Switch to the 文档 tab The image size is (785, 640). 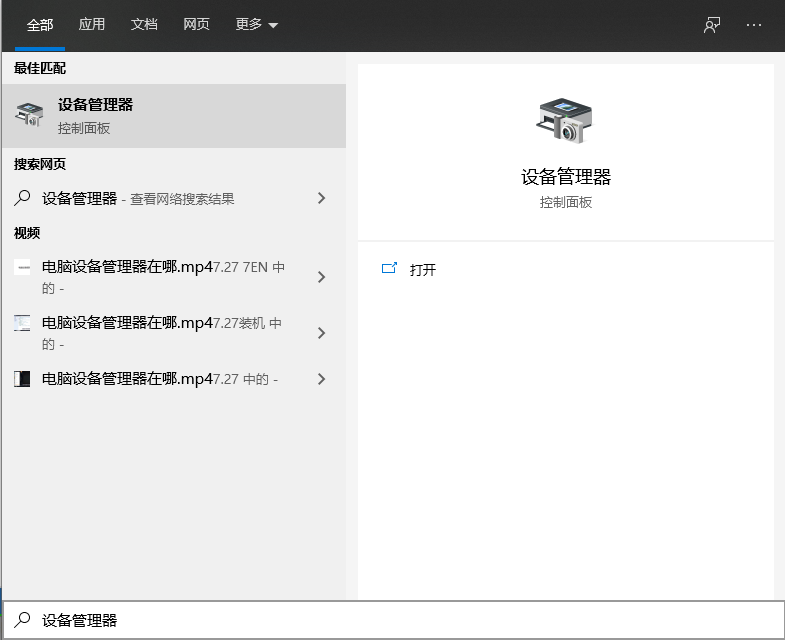point(144,25)
